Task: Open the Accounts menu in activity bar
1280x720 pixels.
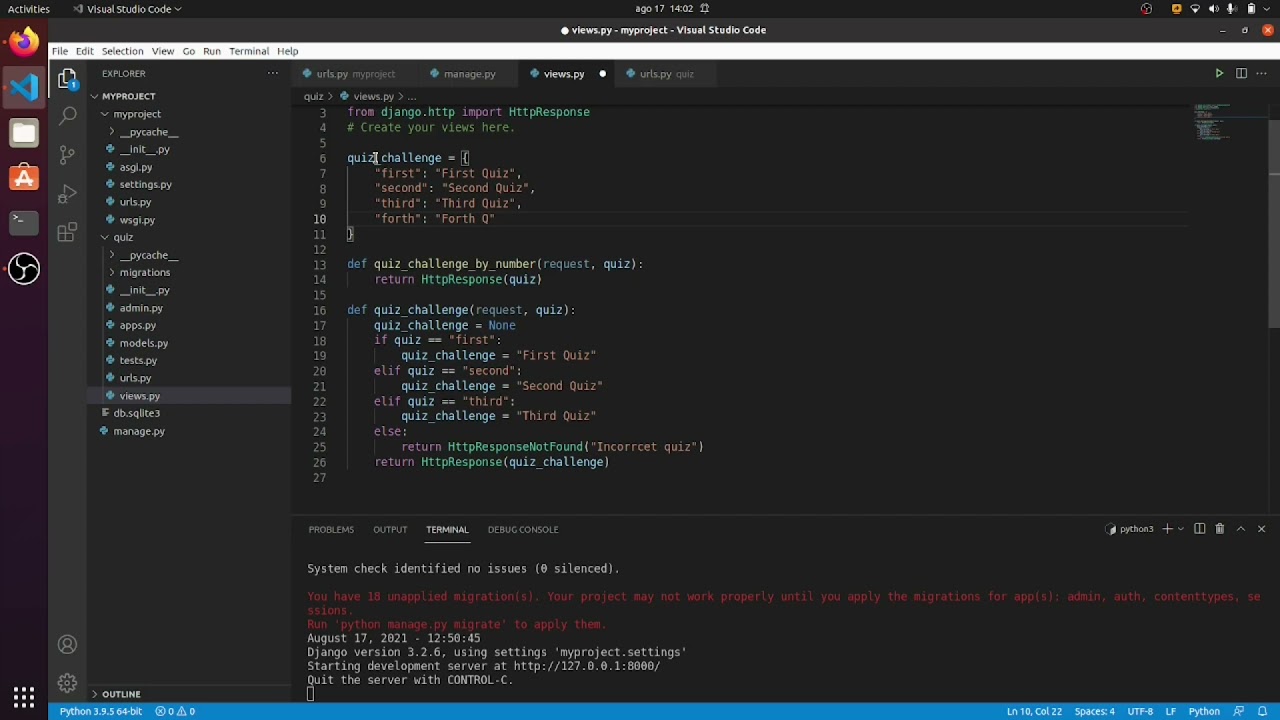Action: click(x=67, y=645)
